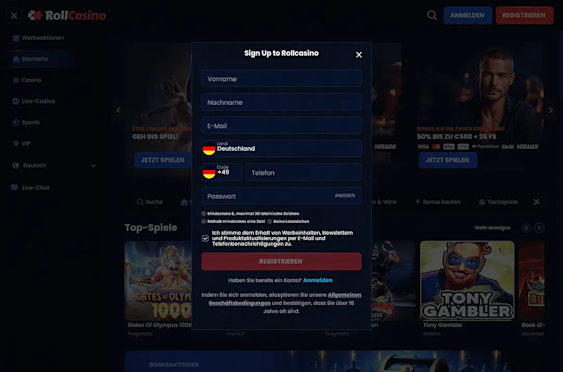Viewport: 563px width, 372px height.
Task: Open Live-Casino in the sidebar
Action: [x=34, y=101]
